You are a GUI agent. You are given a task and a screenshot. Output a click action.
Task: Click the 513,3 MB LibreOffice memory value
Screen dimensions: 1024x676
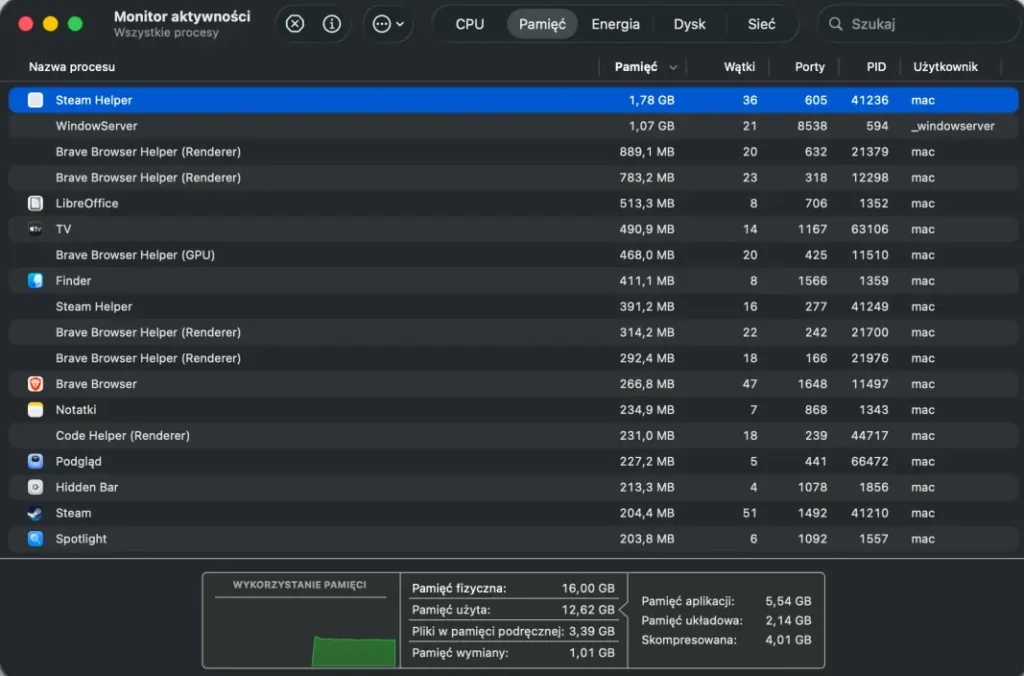[x=647, y=203]
